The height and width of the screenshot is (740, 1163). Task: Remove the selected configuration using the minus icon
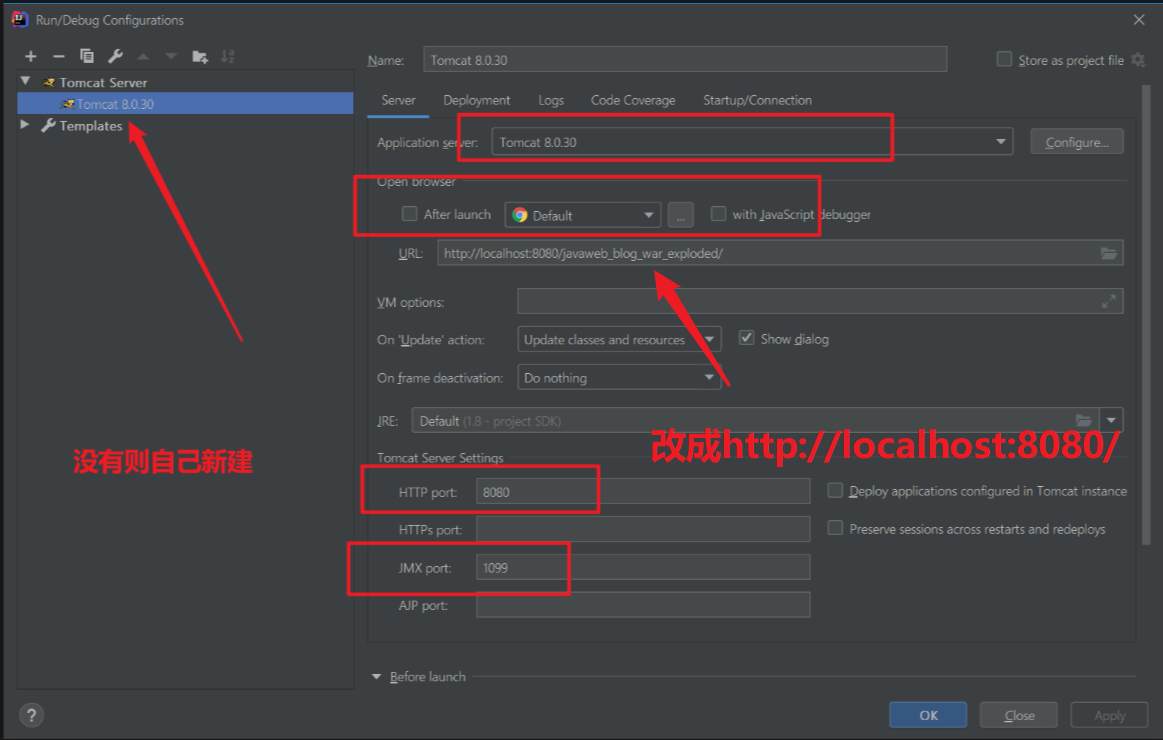click(x=59, y=56)
